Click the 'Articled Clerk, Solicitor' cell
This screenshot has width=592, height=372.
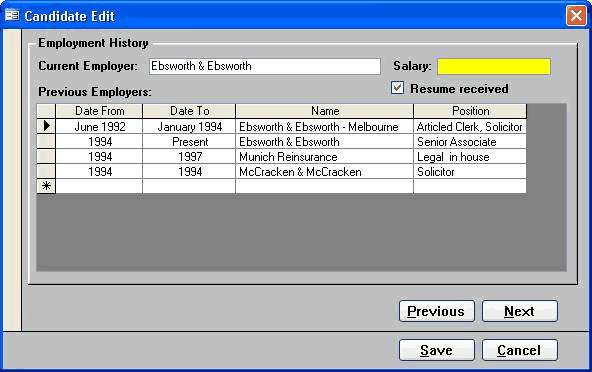(x=470, y=127)
